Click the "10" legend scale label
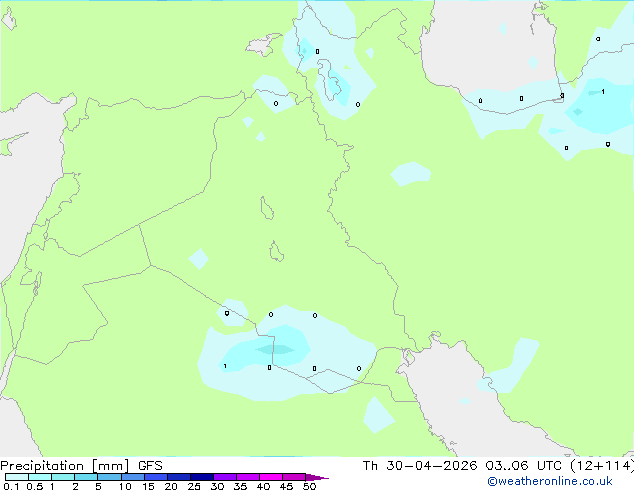 point(125,486)
